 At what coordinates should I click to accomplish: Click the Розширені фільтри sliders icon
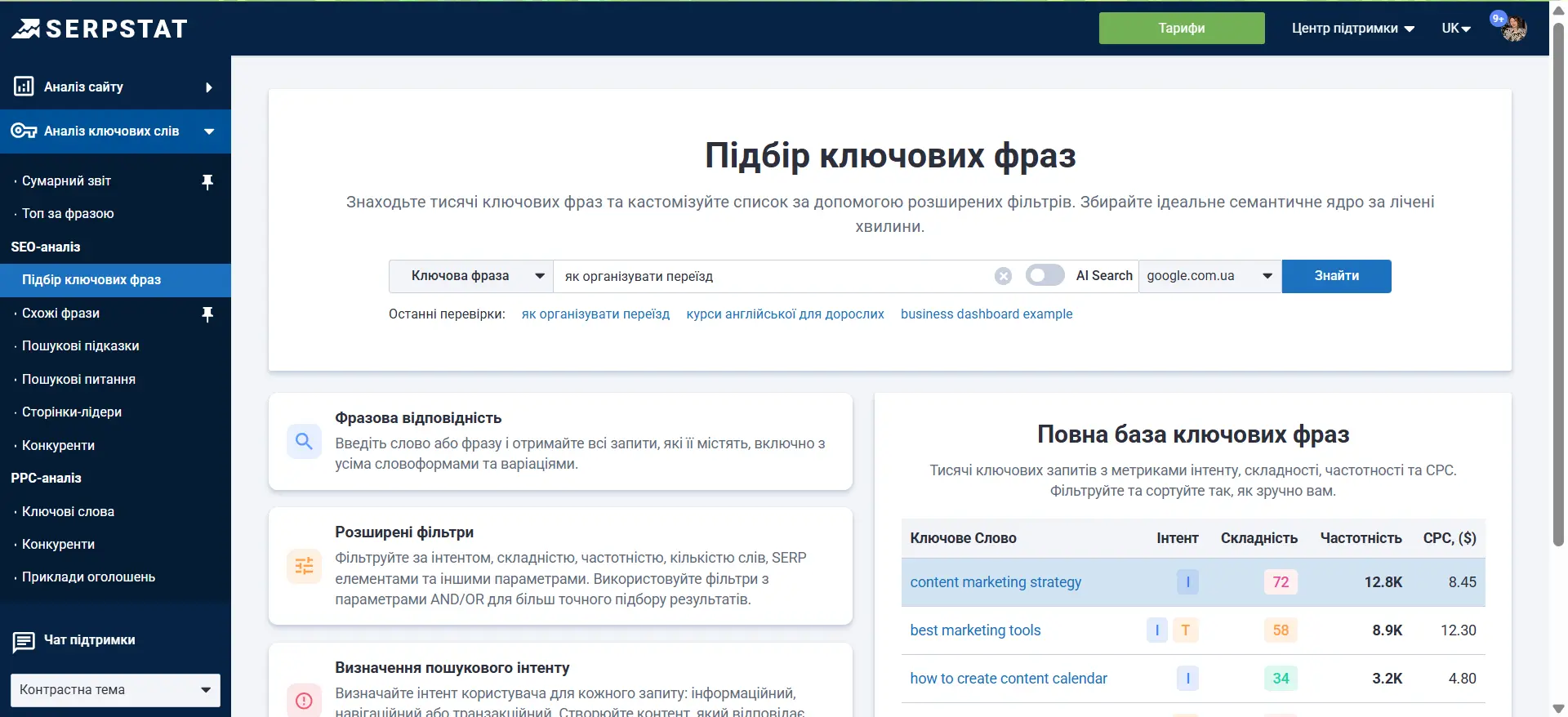[304, 566]
